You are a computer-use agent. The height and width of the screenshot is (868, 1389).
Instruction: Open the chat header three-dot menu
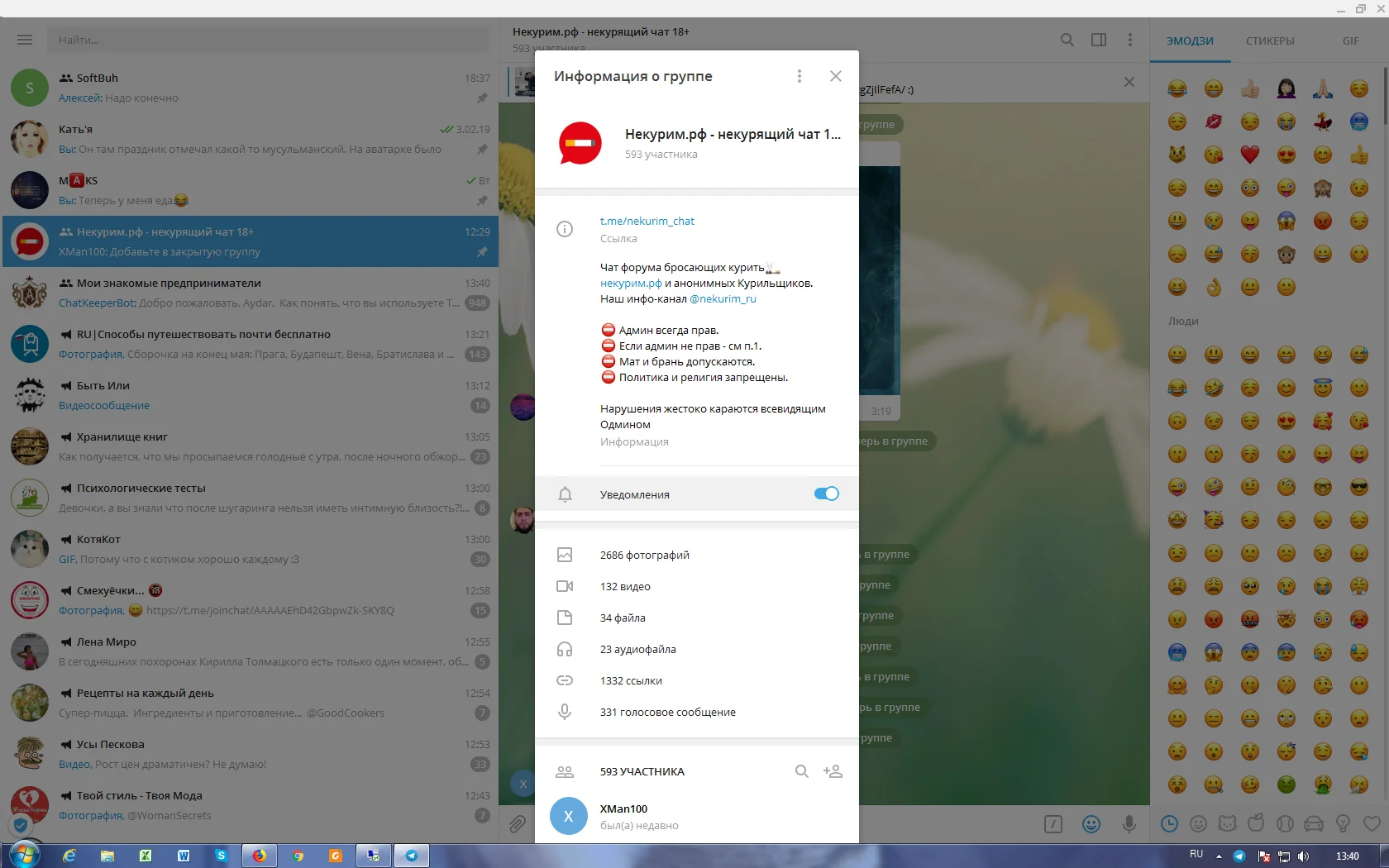pos(1130,40)
